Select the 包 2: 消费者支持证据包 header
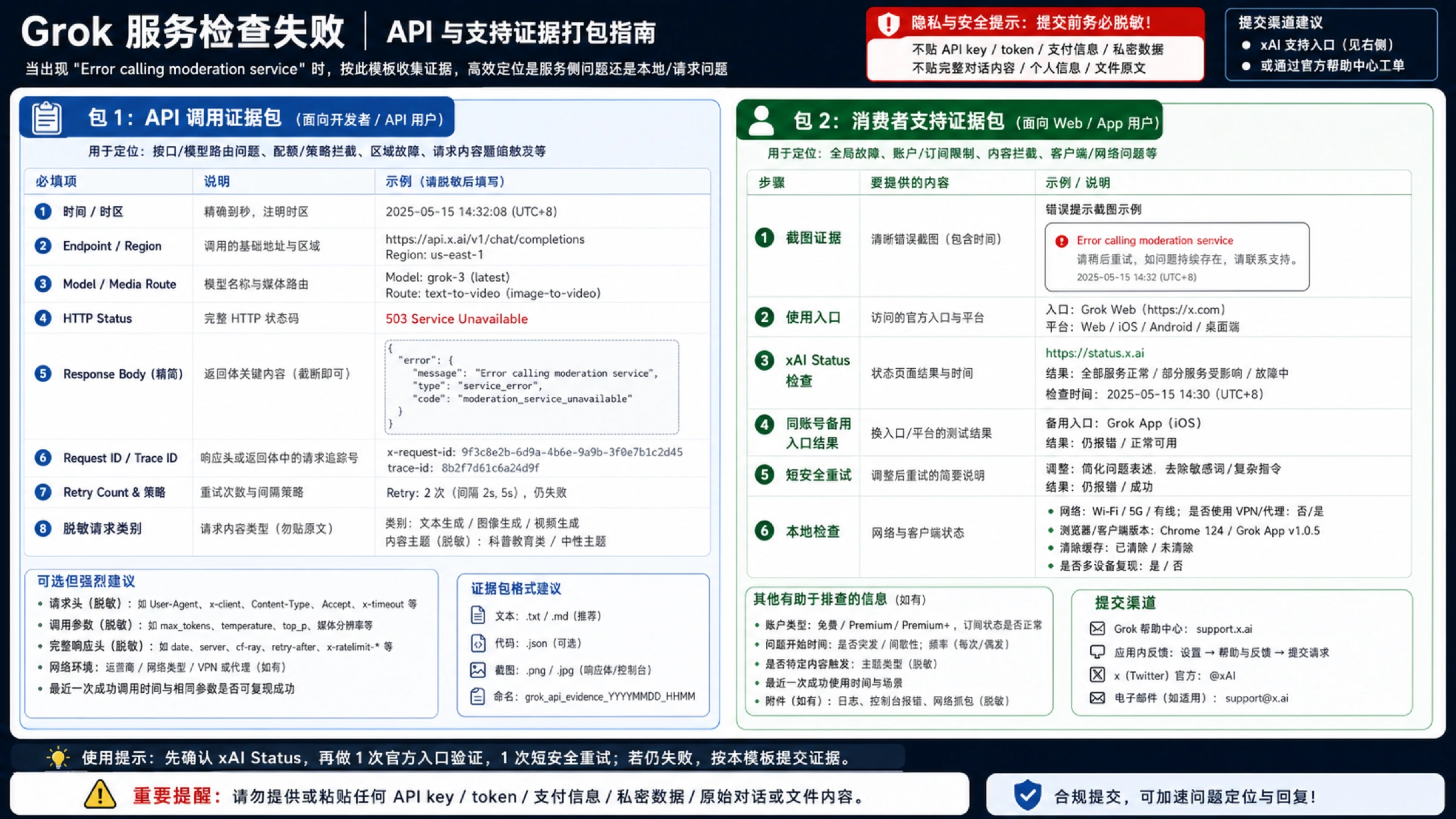 (949, 121)
